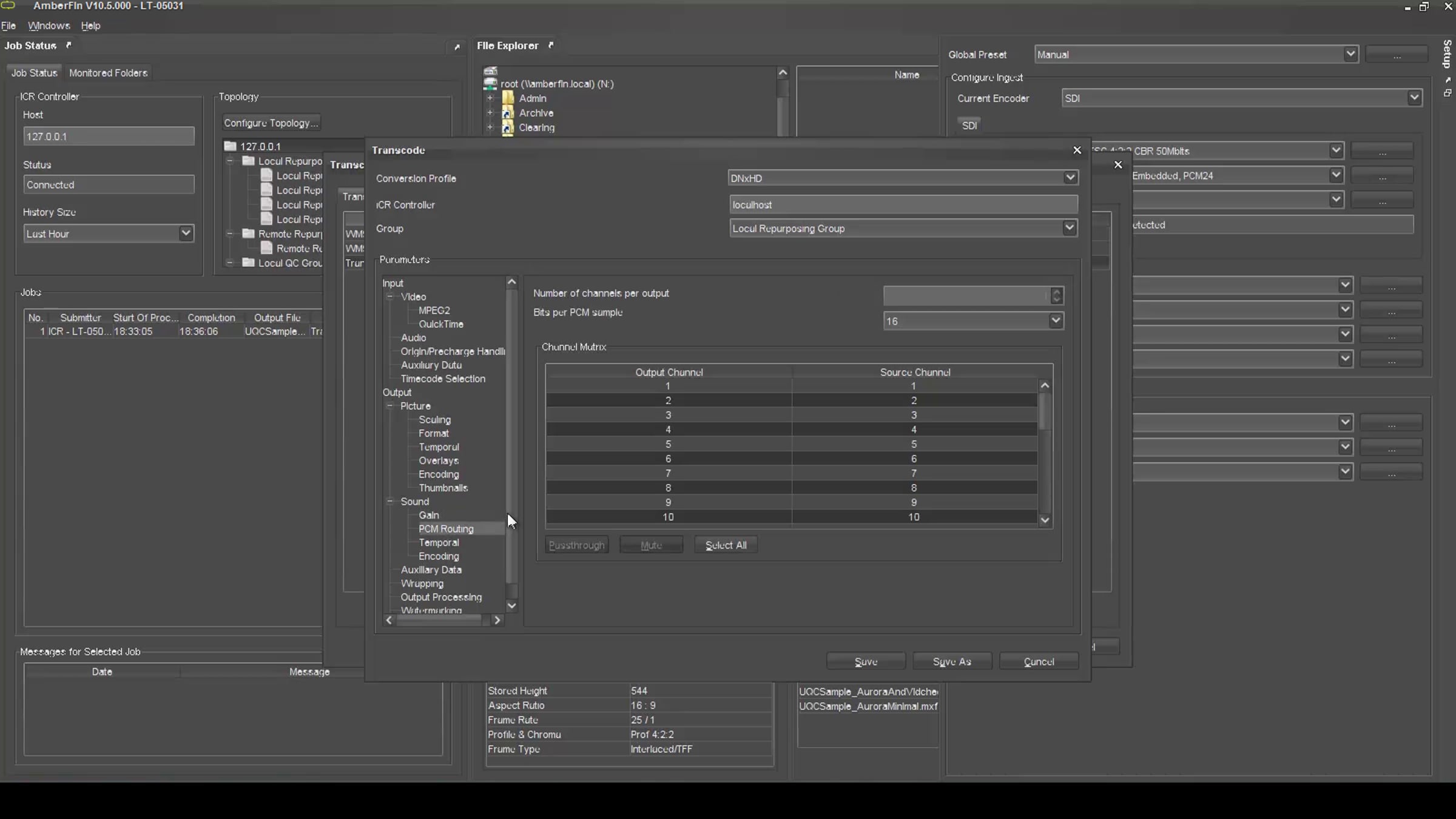Click the 127.0.0.1 topology folder icon
This screenshot has height=819, width=1456.
coord(230,146)
